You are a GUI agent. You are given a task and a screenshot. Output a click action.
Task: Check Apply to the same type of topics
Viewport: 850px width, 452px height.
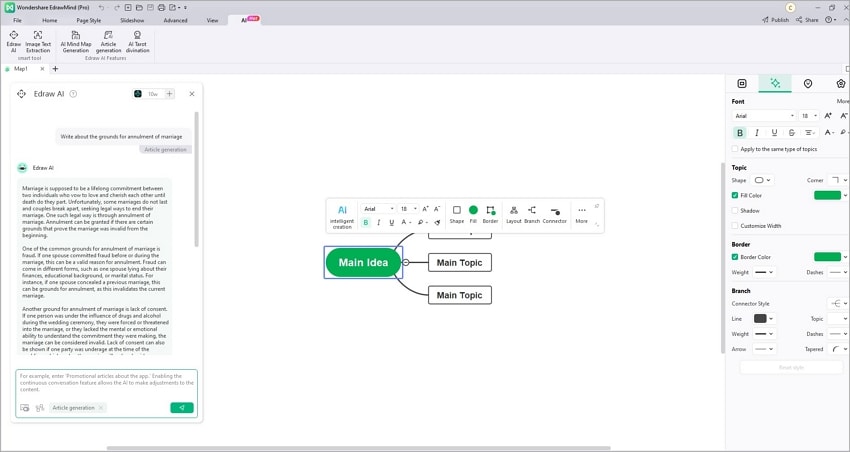point(735,148)
